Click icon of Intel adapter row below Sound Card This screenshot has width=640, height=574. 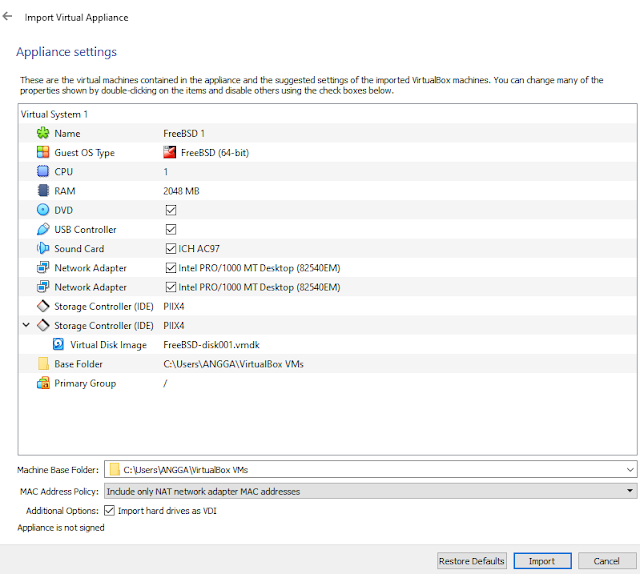click(x=43, y=267)
